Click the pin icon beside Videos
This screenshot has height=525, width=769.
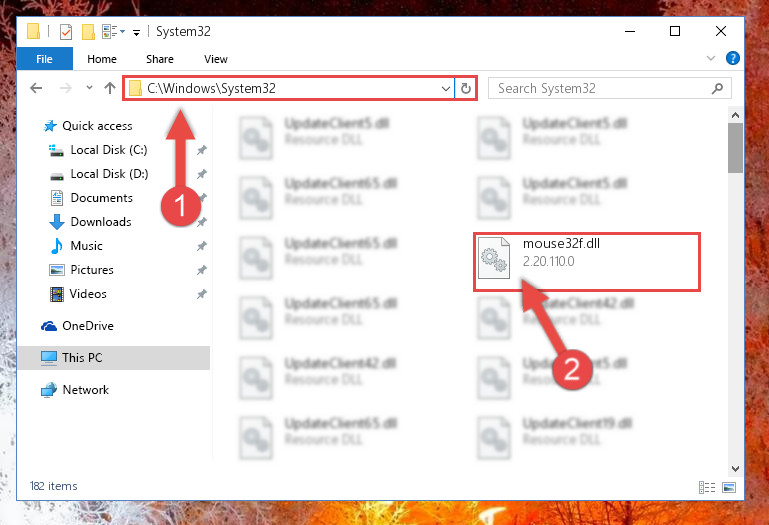point(202,294)
